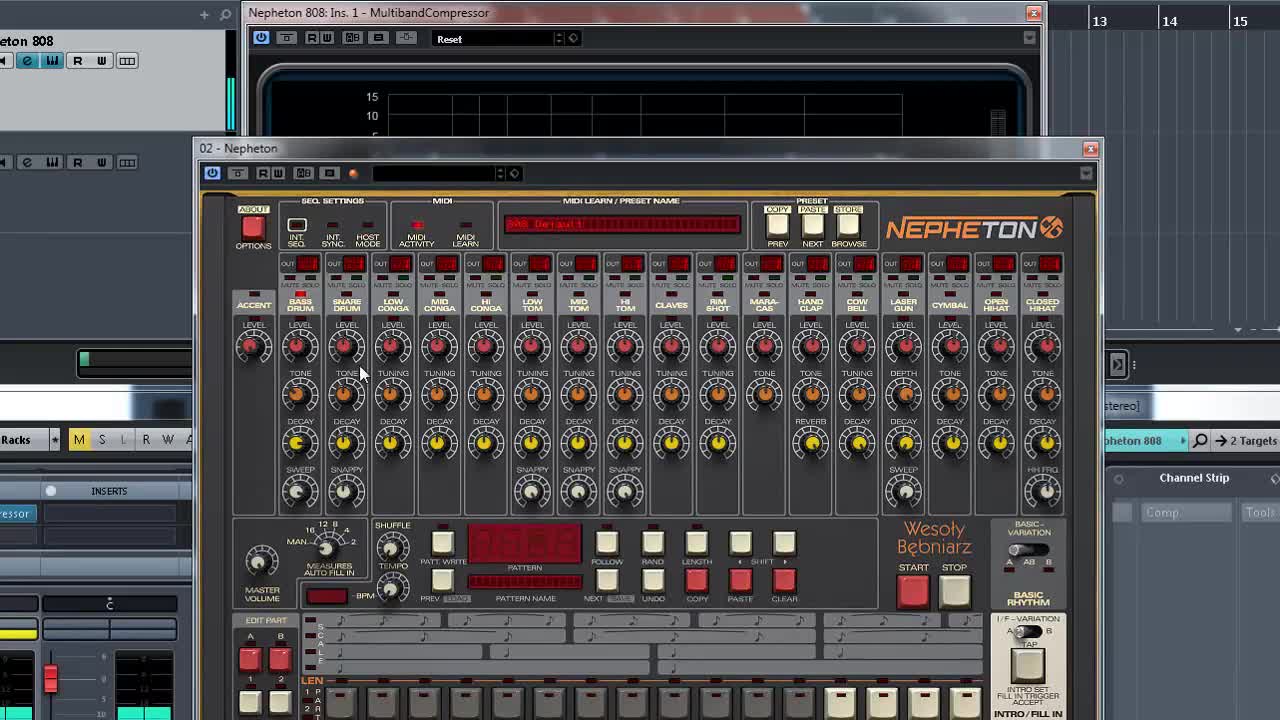Click the TEMPO knob
This screenshot has height=720, width=1280.
pos(392,588)
